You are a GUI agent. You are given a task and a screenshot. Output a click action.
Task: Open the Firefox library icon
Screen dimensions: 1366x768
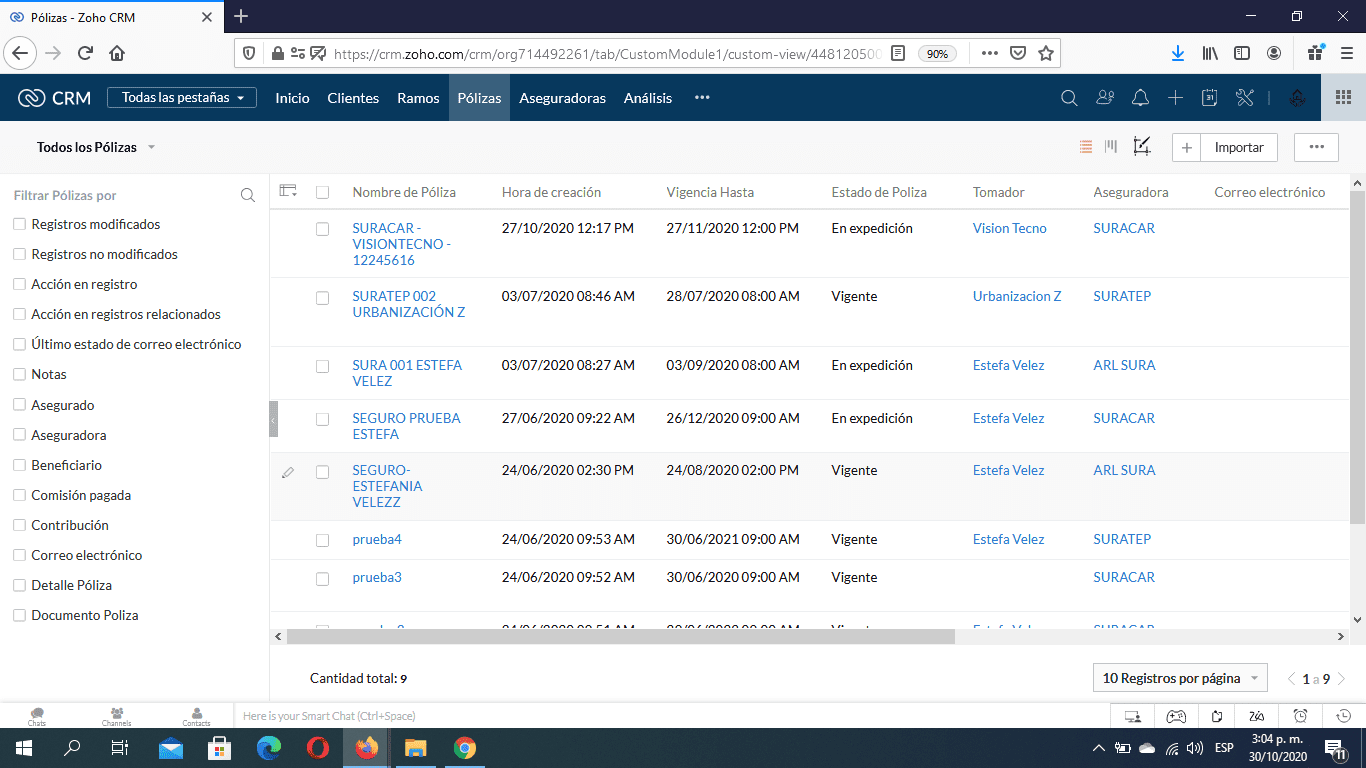1210,53
